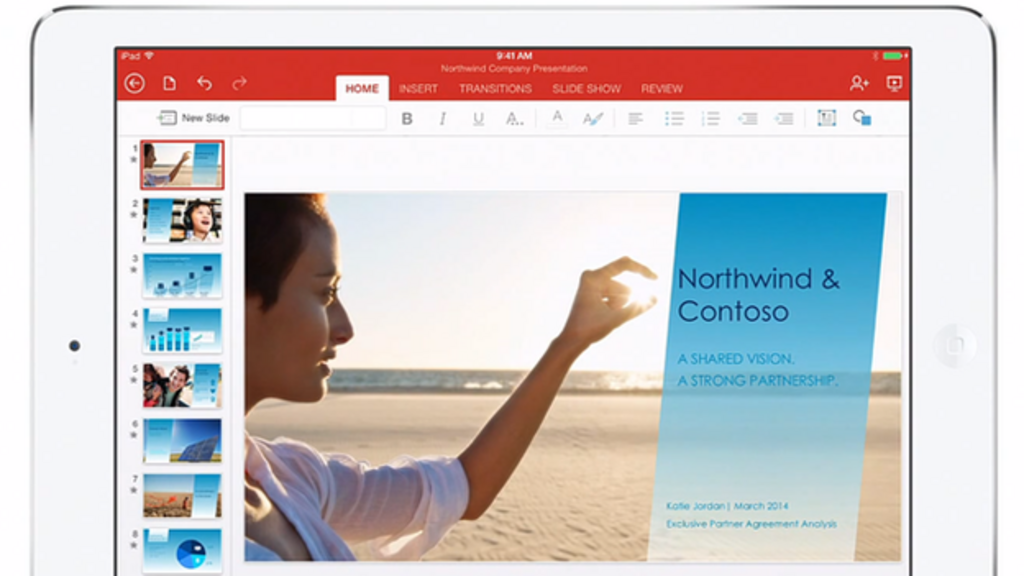This screenshot has height=576, width=1024.
Task: Select slide 7 thumbnail
Action: (x=182, y=496)
